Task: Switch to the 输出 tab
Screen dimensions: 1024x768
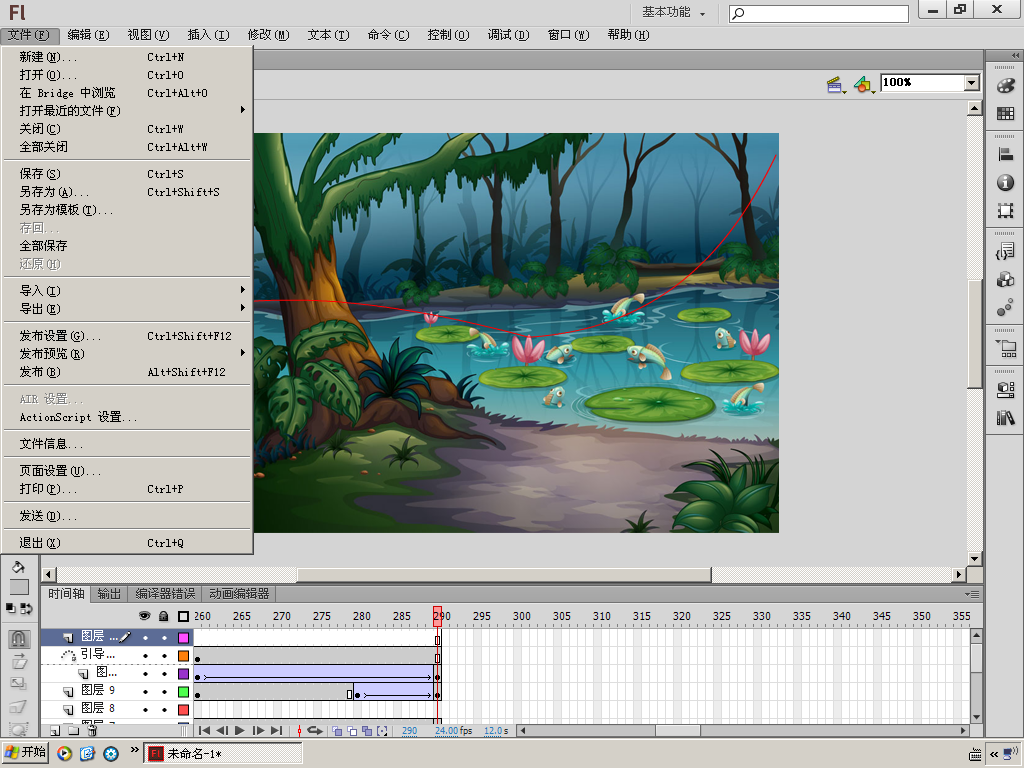Action: coord(109,594)
